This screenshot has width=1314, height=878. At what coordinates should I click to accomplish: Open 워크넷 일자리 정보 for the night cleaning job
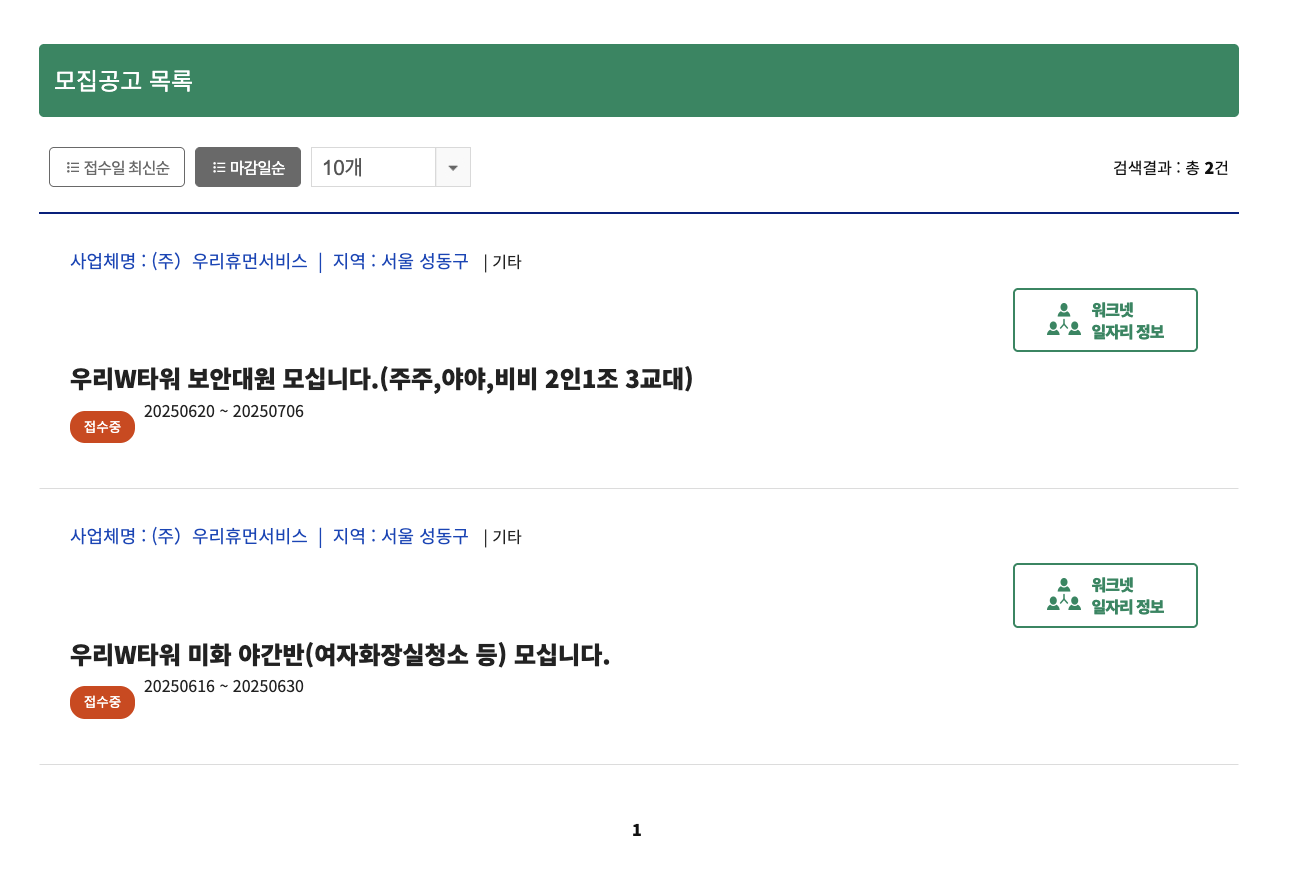tap(1105, 594)
